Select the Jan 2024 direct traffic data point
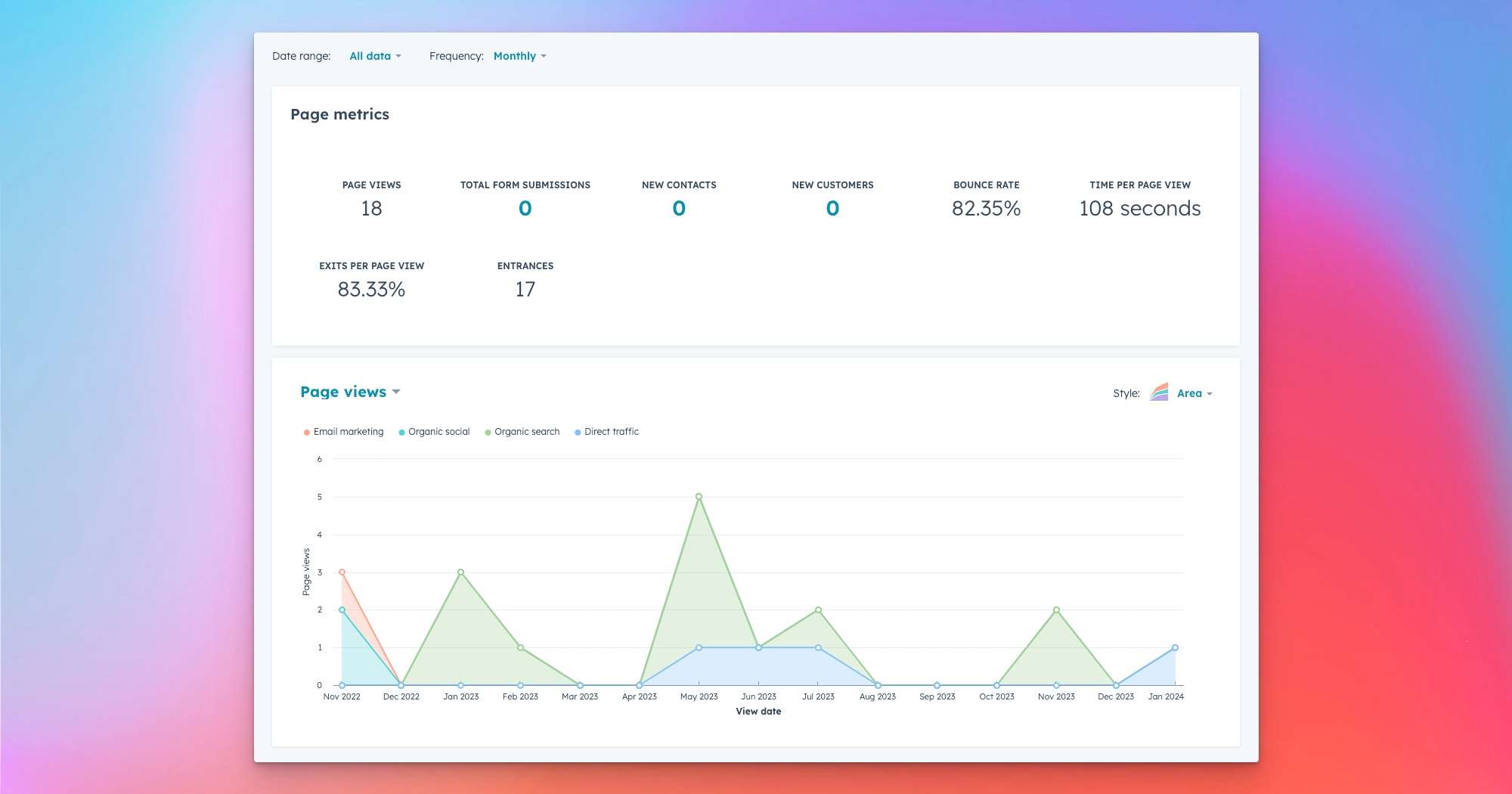 coord(1175,648)
